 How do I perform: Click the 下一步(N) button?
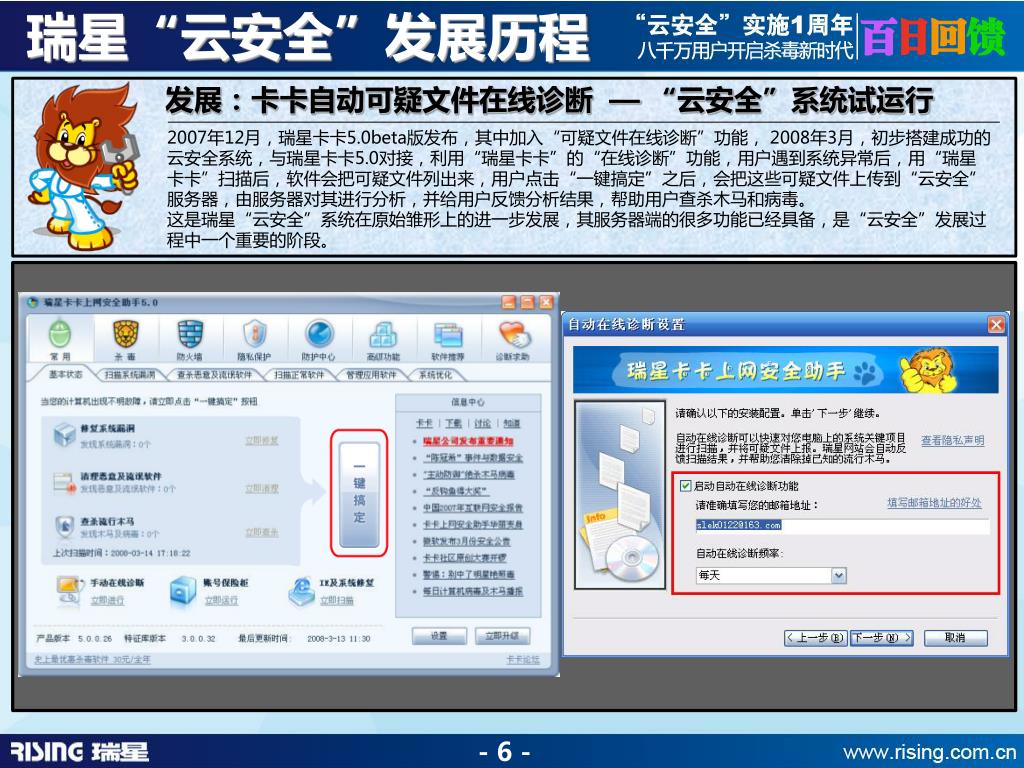coord(881,637)
